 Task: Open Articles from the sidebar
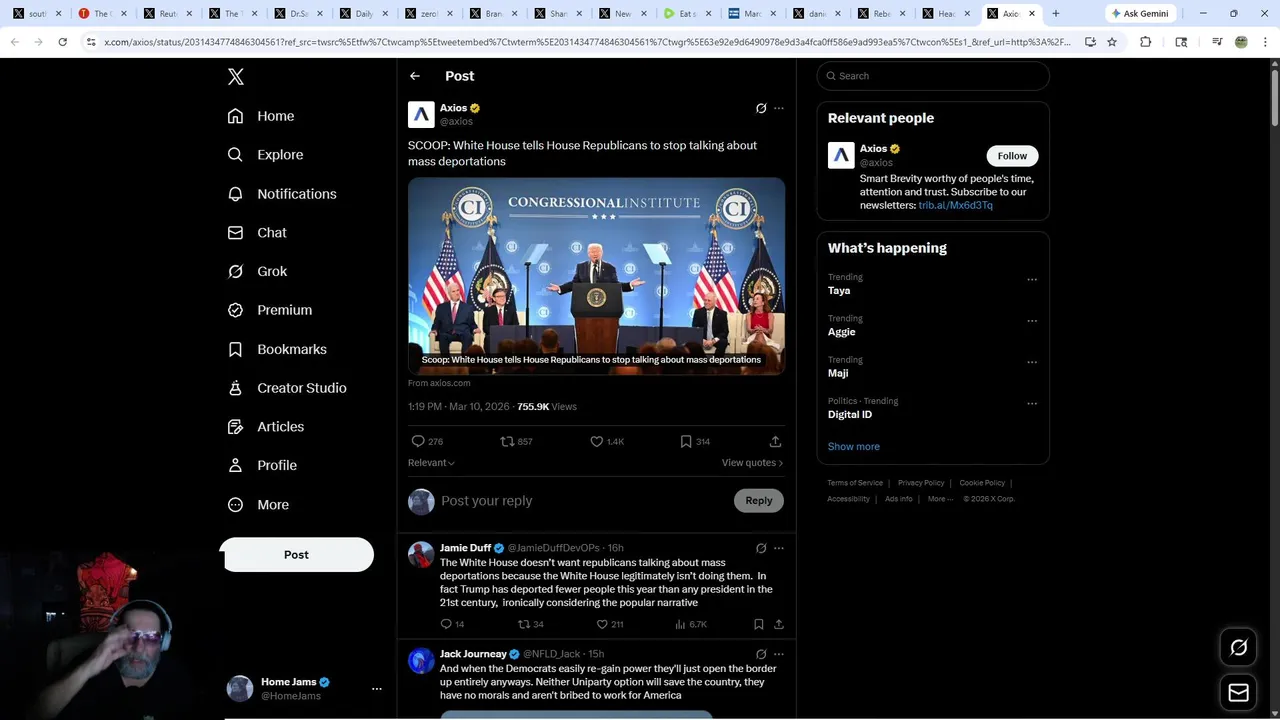click(x=266, y=427)
